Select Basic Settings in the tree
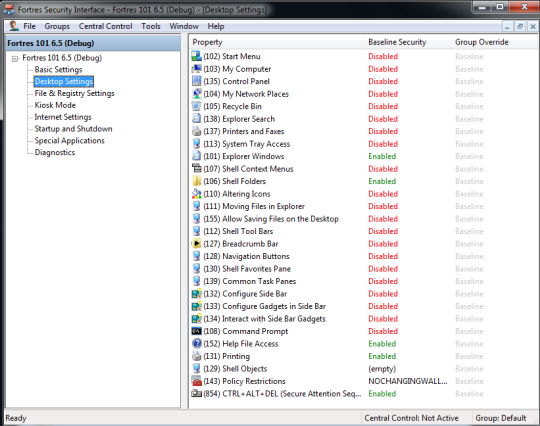Viewport: 540px width, 426px height. pos(58,70)
